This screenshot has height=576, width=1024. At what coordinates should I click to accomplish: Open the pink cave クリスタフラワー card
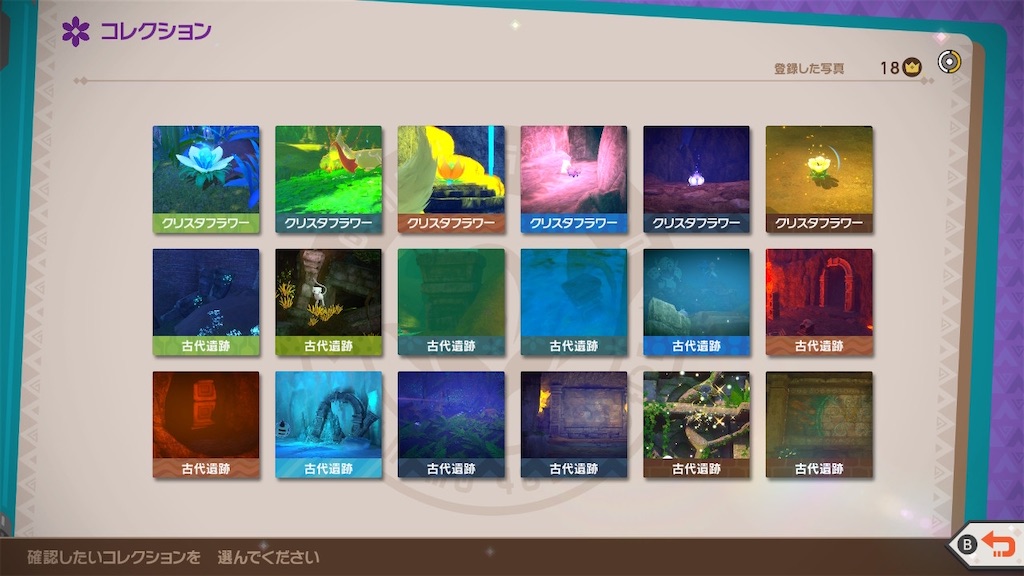574,180
